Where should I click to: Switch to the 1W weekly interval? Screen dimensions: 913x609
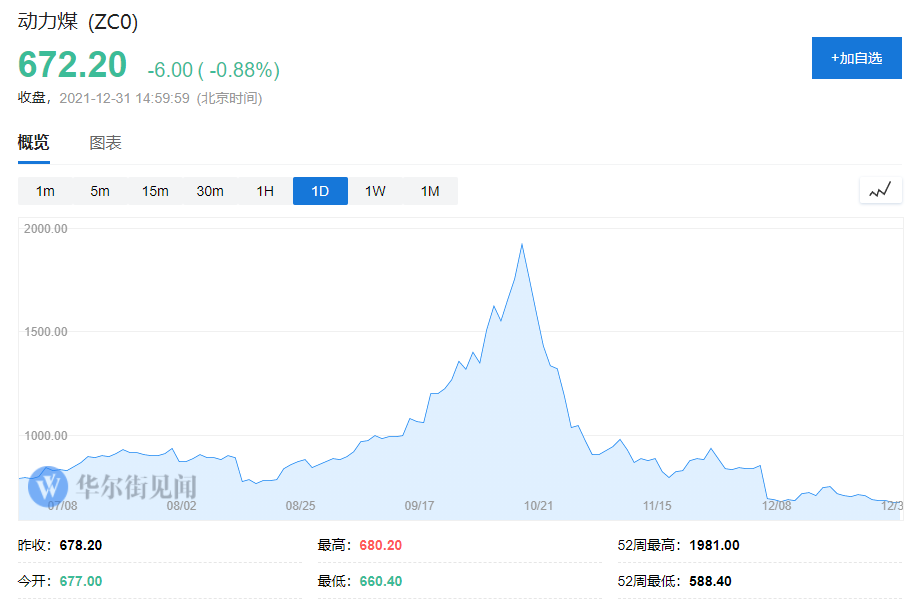coord(375,191)
